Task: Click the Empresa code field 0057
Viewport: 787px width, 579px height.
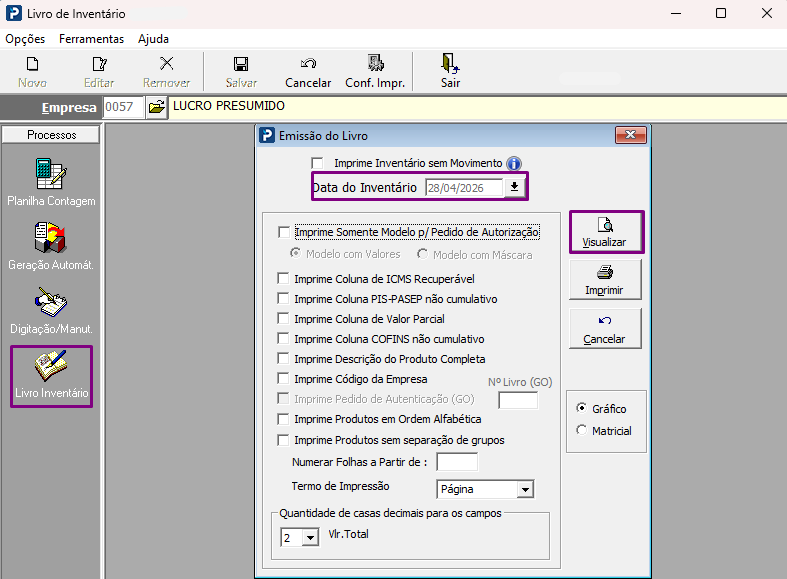Action: tap(123, 107)
